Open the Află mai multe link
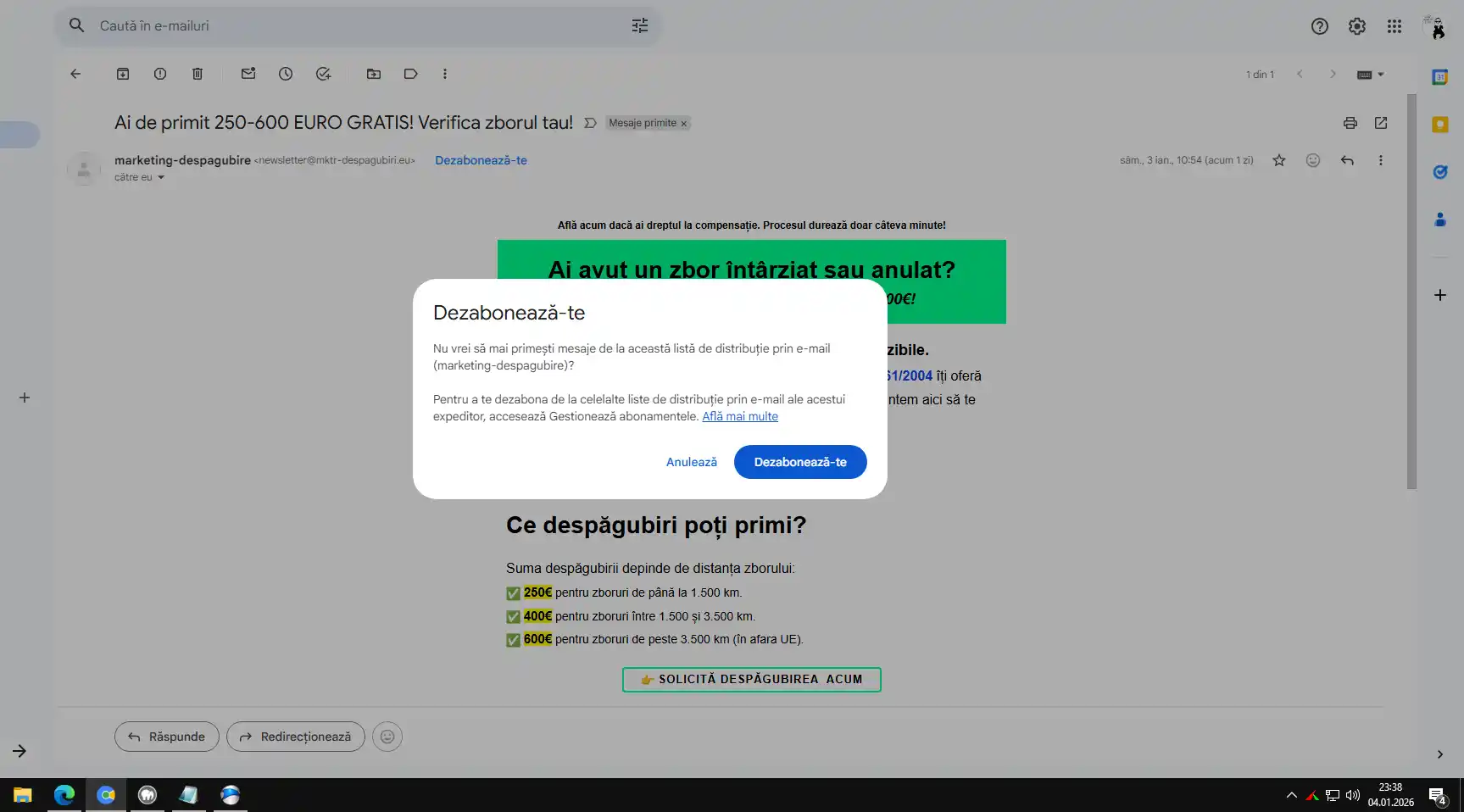The height and width of the screenshot is (812, 1464). point(739,416)
